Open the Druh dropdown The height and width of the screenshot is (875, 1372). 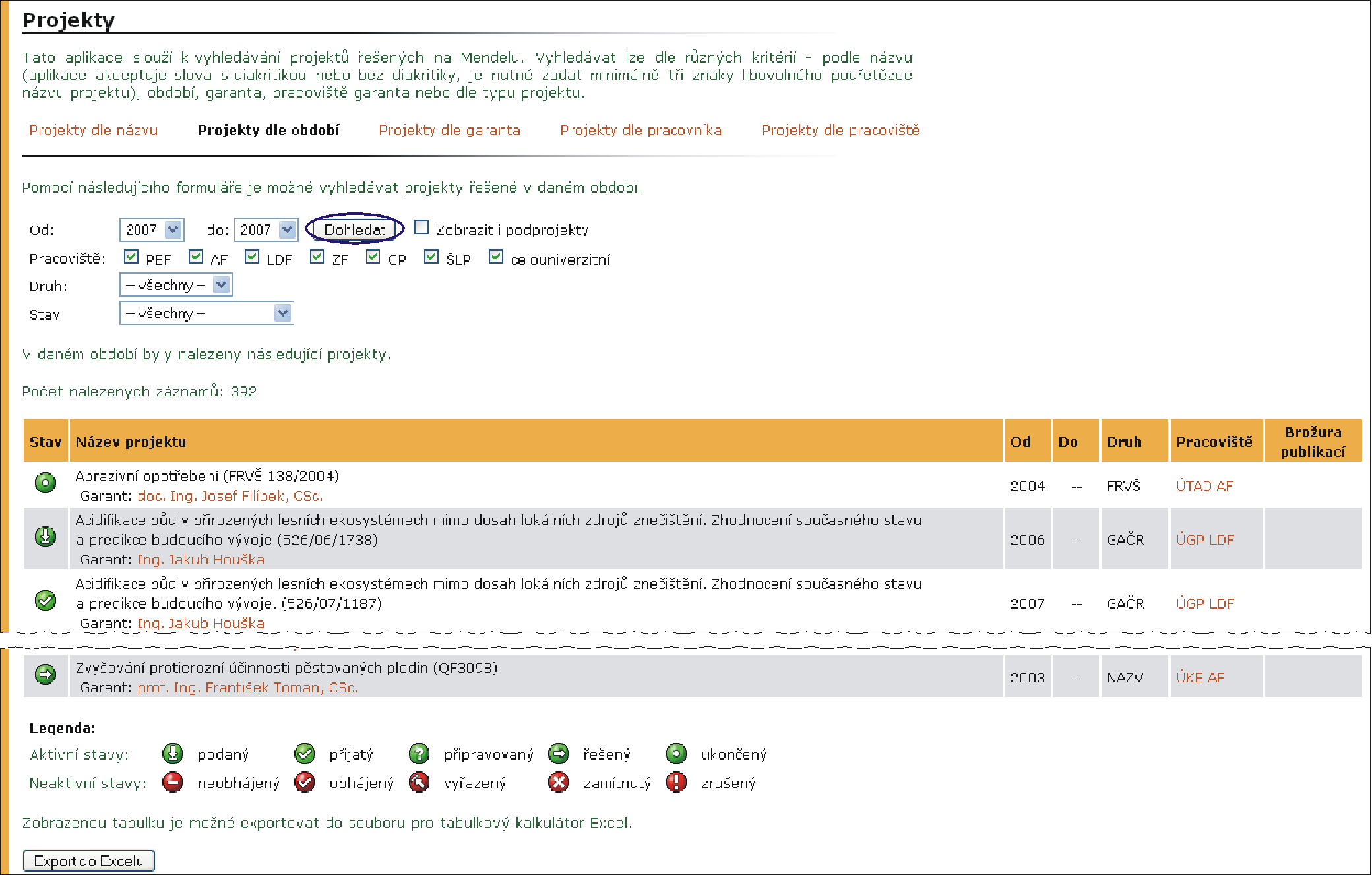click(x=175, y=285)
